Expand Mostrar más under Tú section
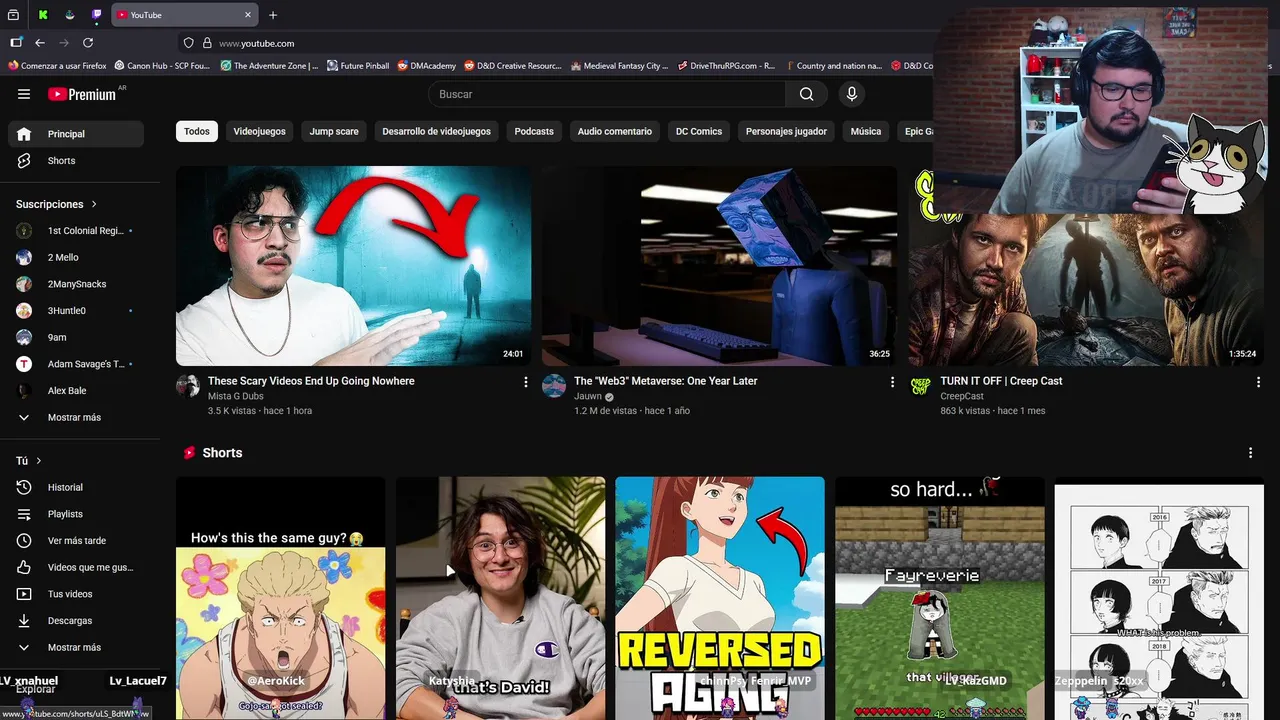Image resolution: width=1280 pixels, height=720 pixels. [76, 647]
